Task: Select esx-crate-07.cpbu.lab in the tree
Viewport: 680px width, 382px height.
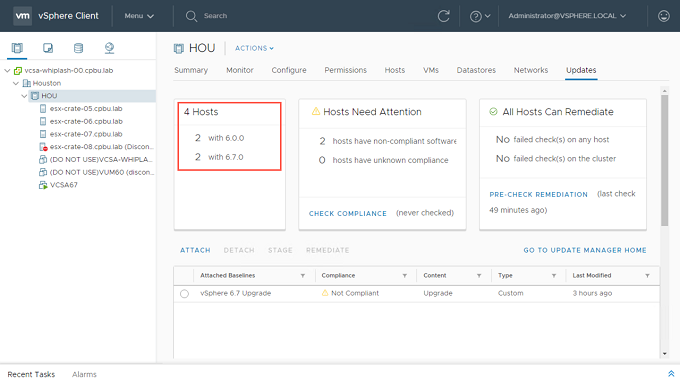Action: [x=86, y=134]
